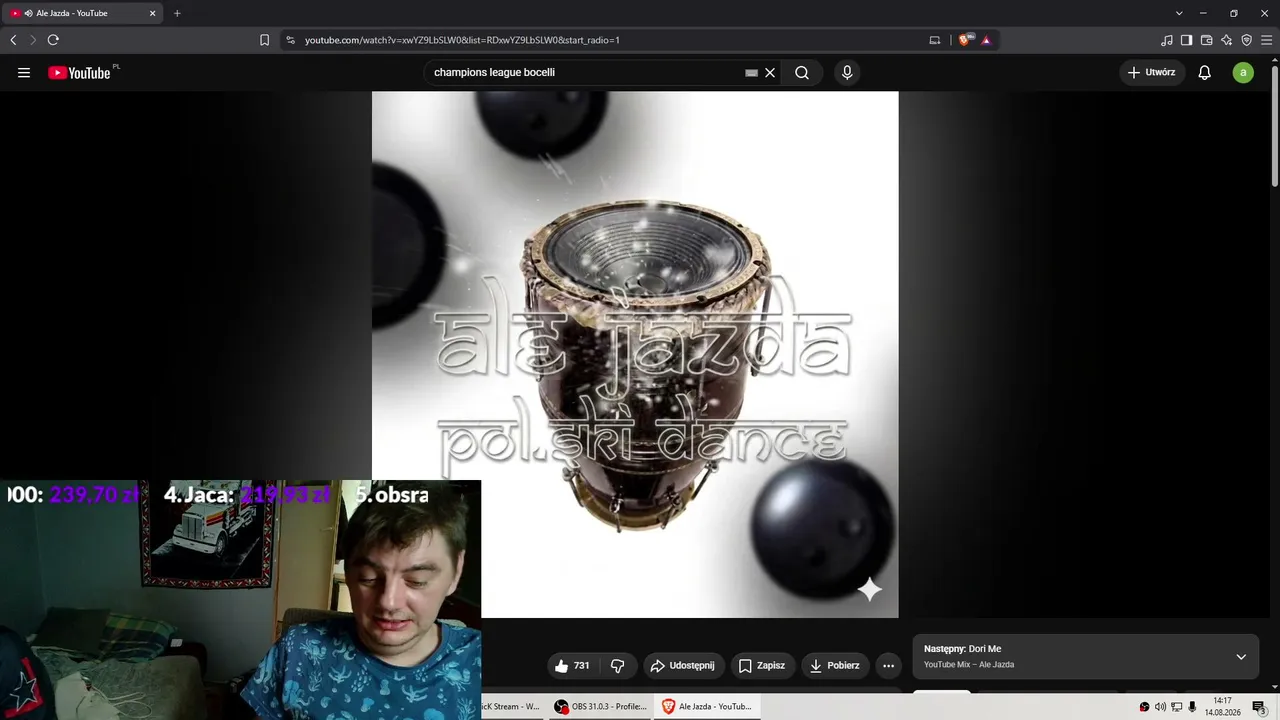1280x720 pixels.
Task: Click the OBS tray icon
Action: click(1144, 707)
